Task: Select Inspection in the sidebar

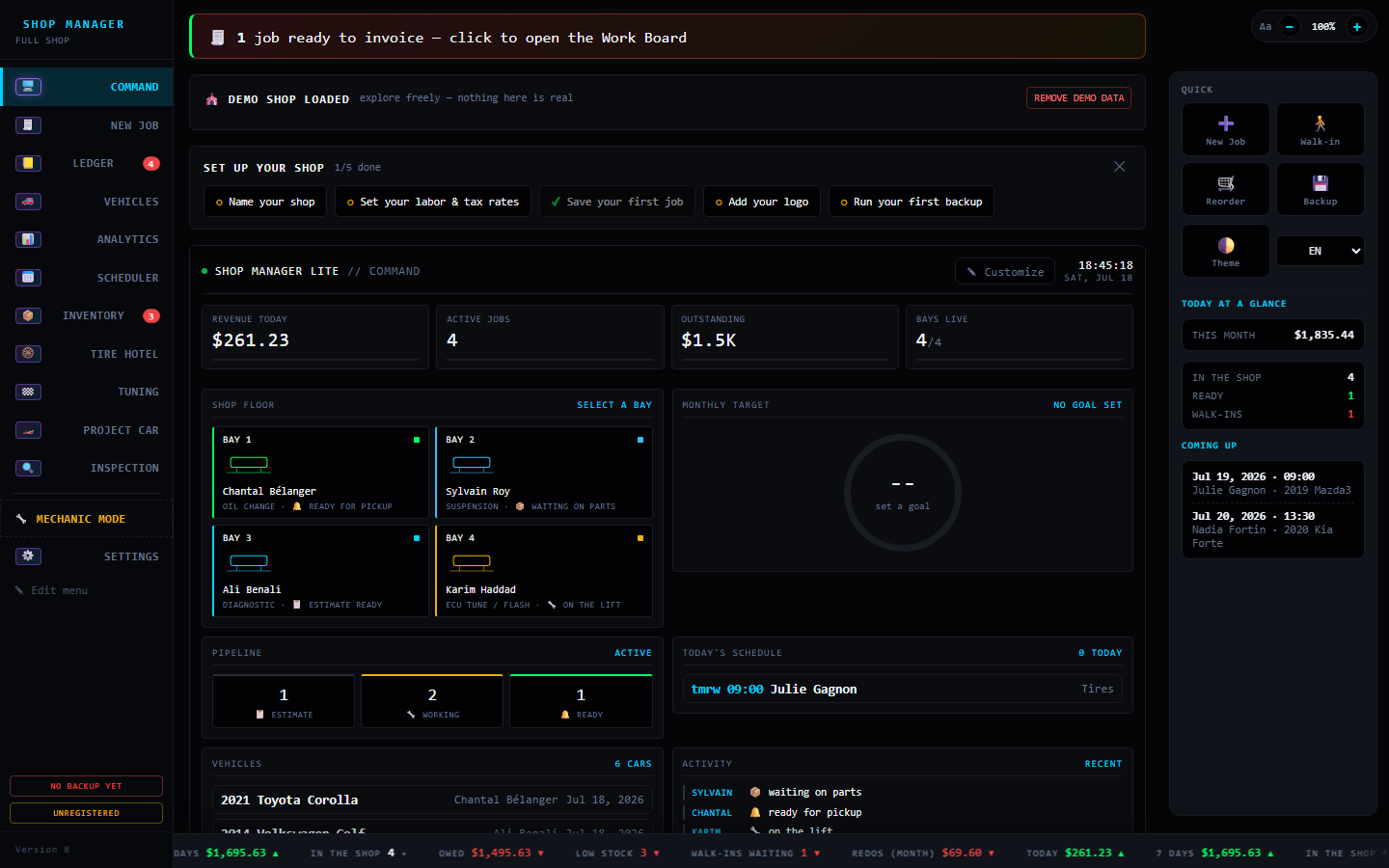Action: pyautogui.click(x=87, y=468)
